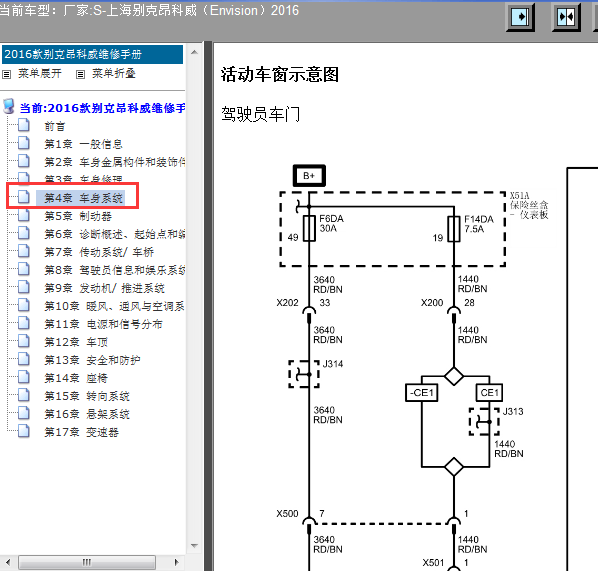Select the root manual computer icon
Screen dimensions: 598x571
coord(9,107)
